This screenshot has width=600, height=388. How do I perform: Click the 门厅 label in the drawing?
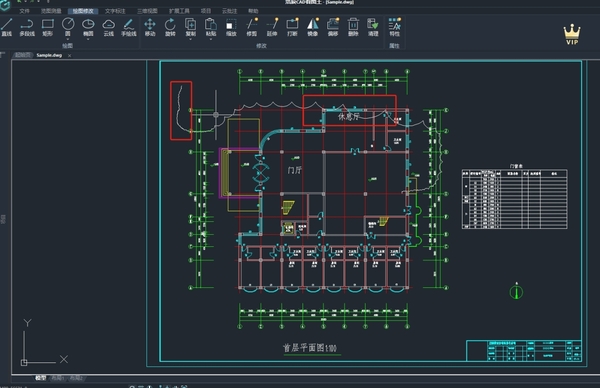[x=295, y=170]
